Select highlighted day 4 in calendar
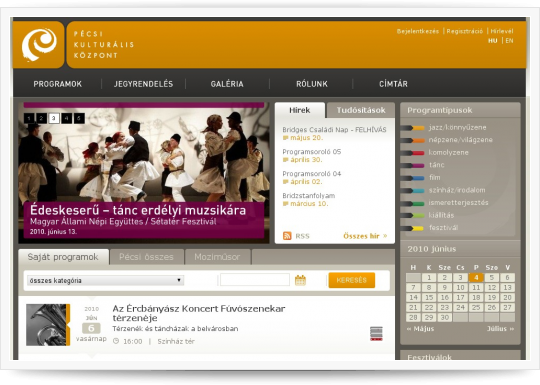This screenshot has height=385, width=540. tap(476, 278)
